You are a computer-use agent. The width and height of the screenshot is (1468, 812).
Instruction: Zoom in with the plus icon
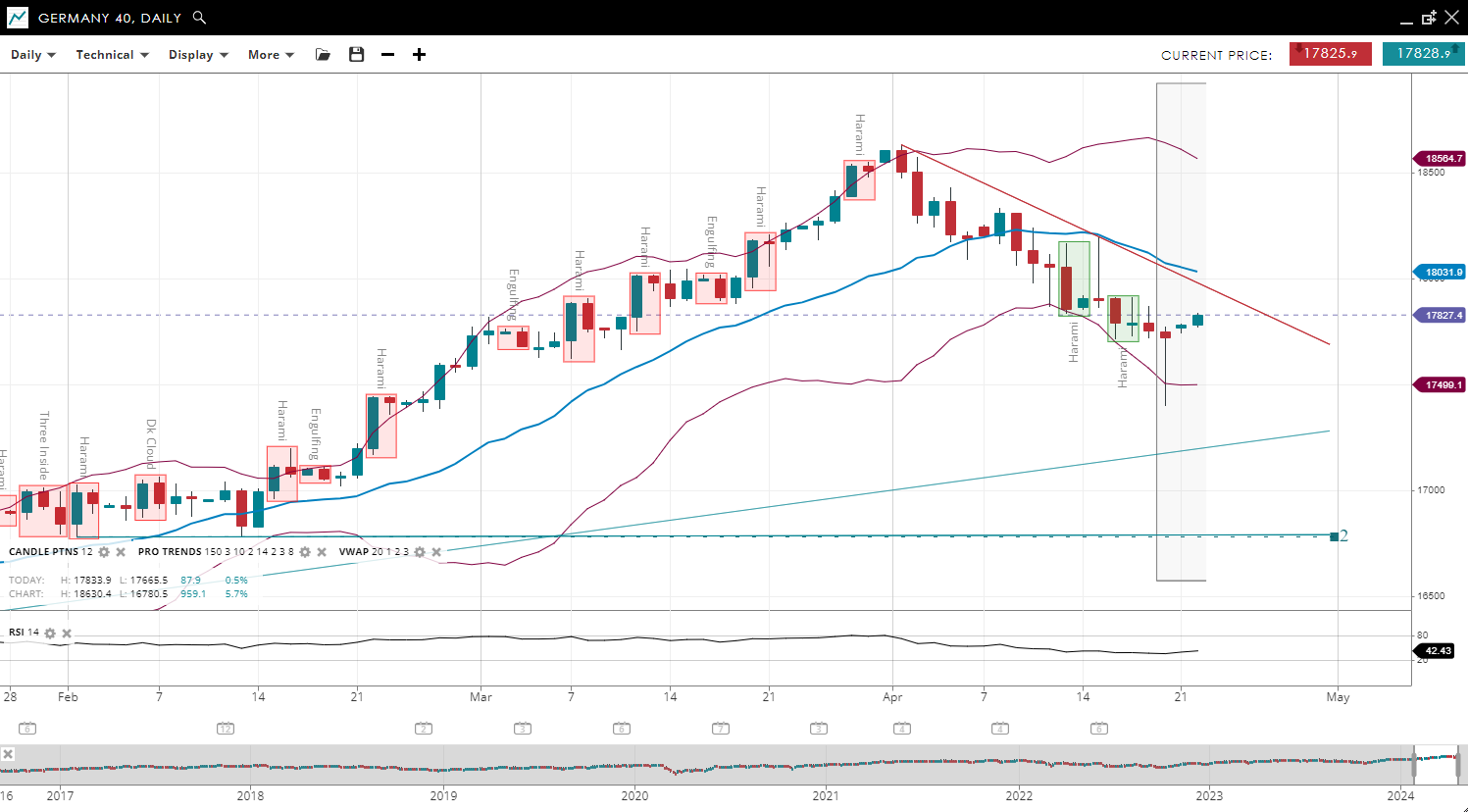420,55
